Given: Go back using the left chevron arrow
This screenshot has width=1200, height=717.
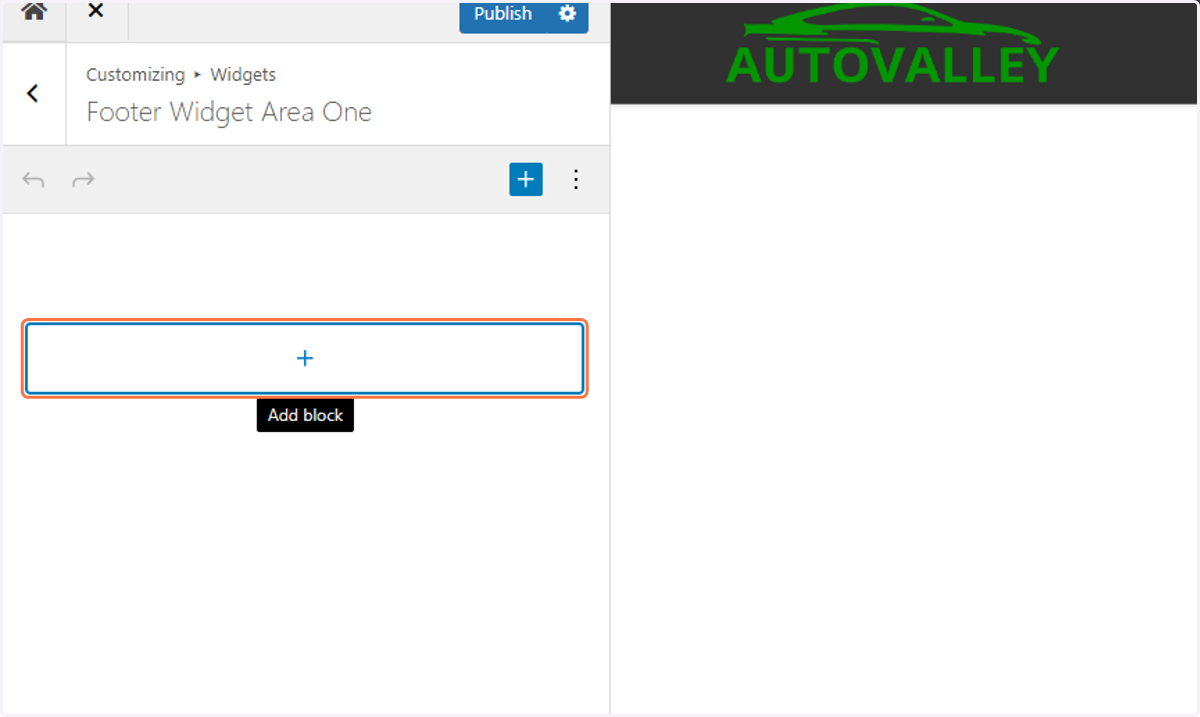Looking at the screenshot, I should 33,93.
